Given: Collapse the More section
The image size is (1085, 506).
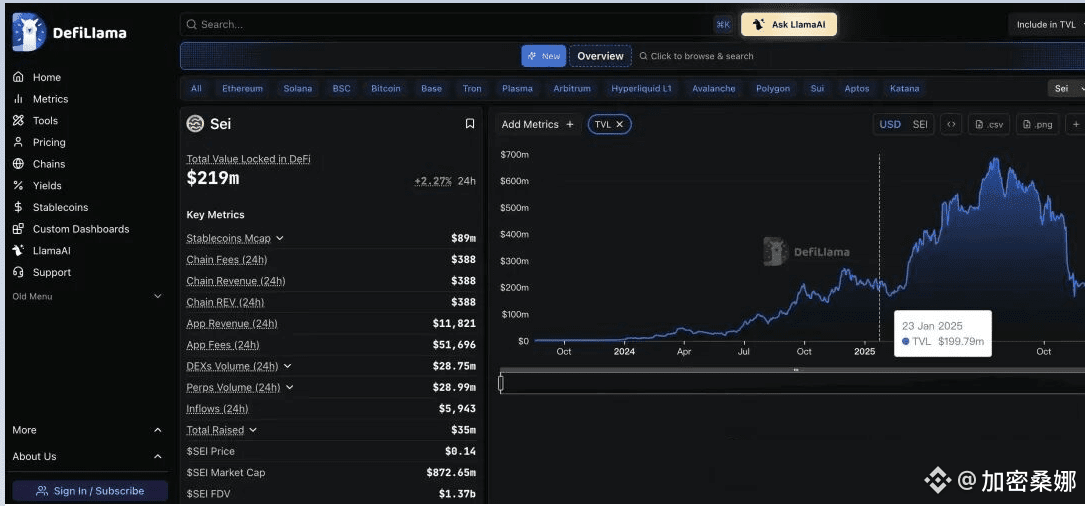Looking at the screenshot, I should pyautogui.click(x=157, y=430).
